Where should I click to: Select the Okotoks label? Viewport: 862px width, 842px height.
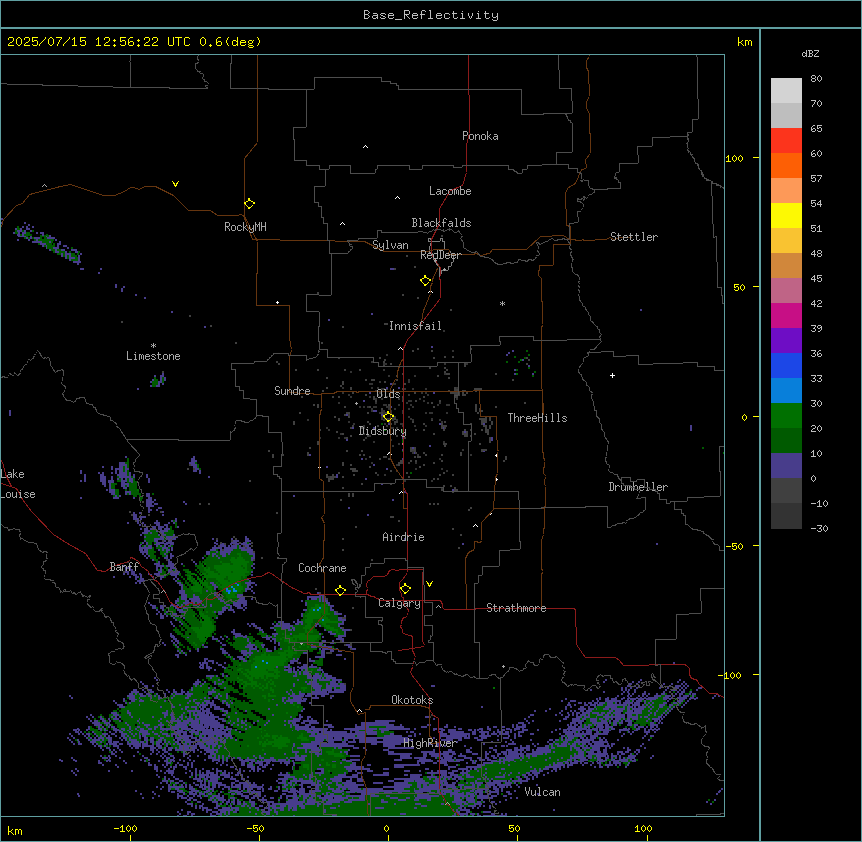412,700
